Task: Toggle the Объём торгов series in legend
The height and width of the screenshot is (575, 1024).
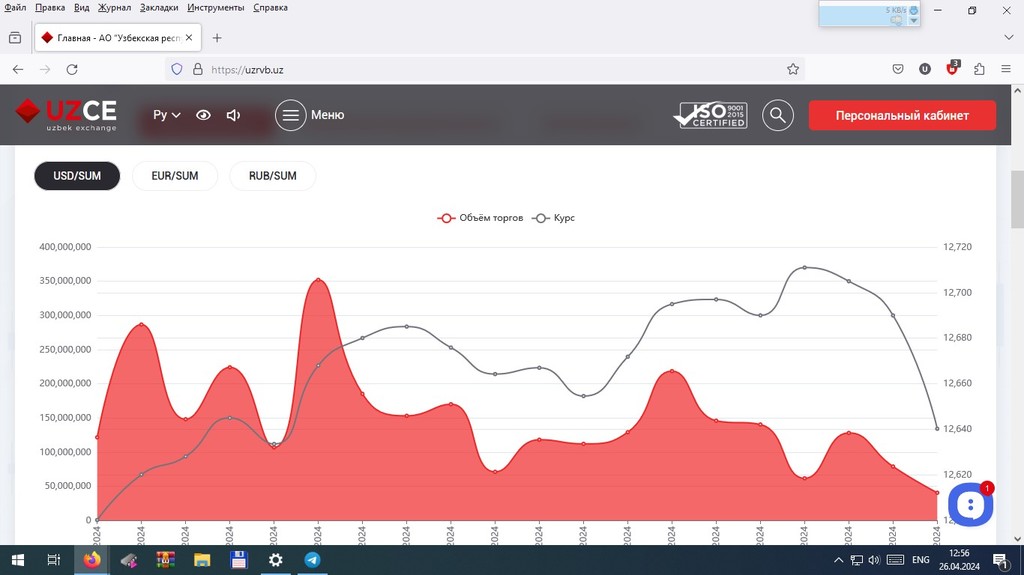Action: click(x=480, y=218)
